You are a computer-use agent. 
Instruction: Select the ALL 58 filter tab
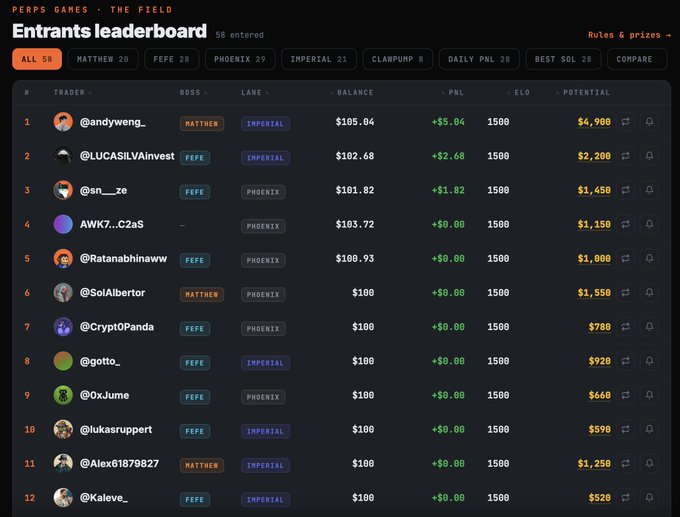coord(37,59)
